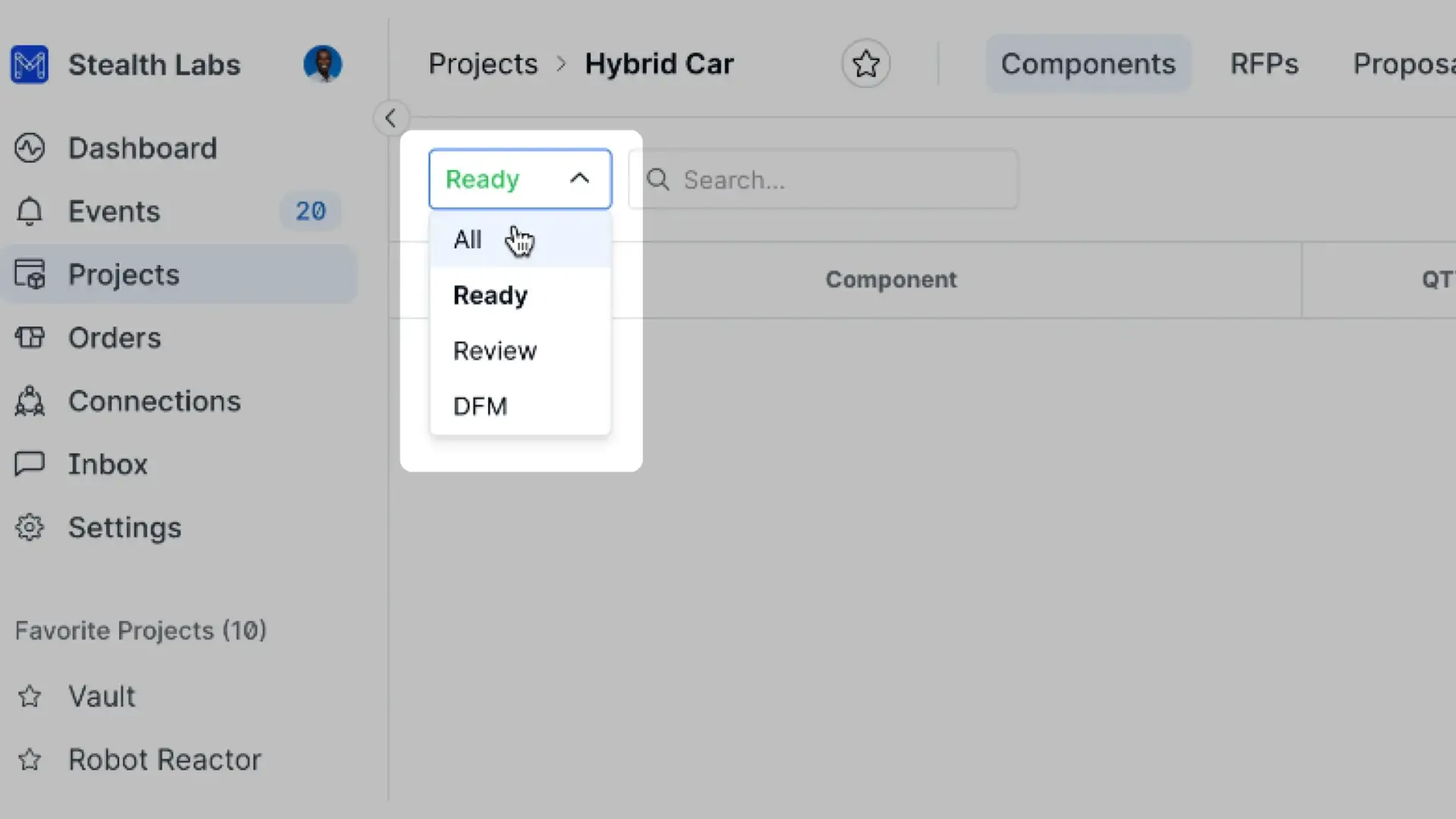Select 'Review' from the status menu

494,350
